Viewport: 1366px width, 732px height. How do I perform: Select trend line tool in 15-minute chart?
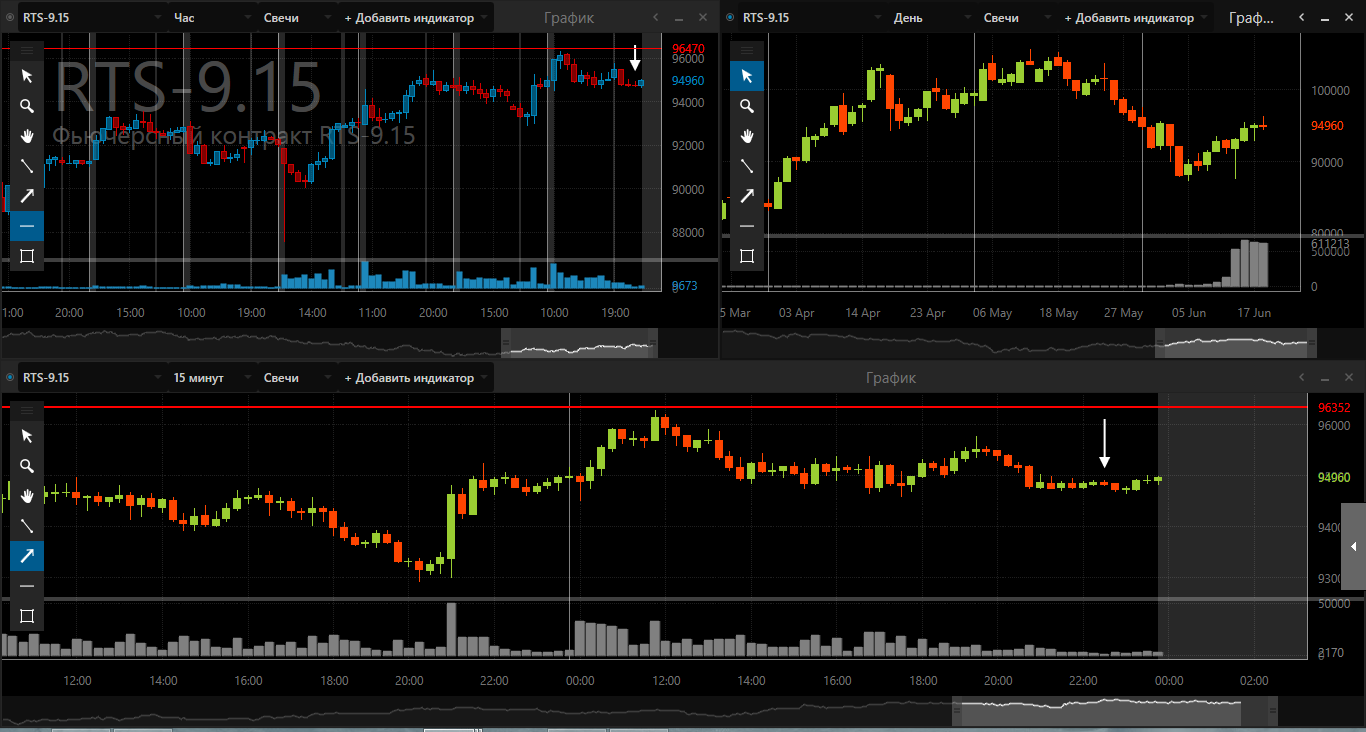pyautogui.click(x=27, y=526)
